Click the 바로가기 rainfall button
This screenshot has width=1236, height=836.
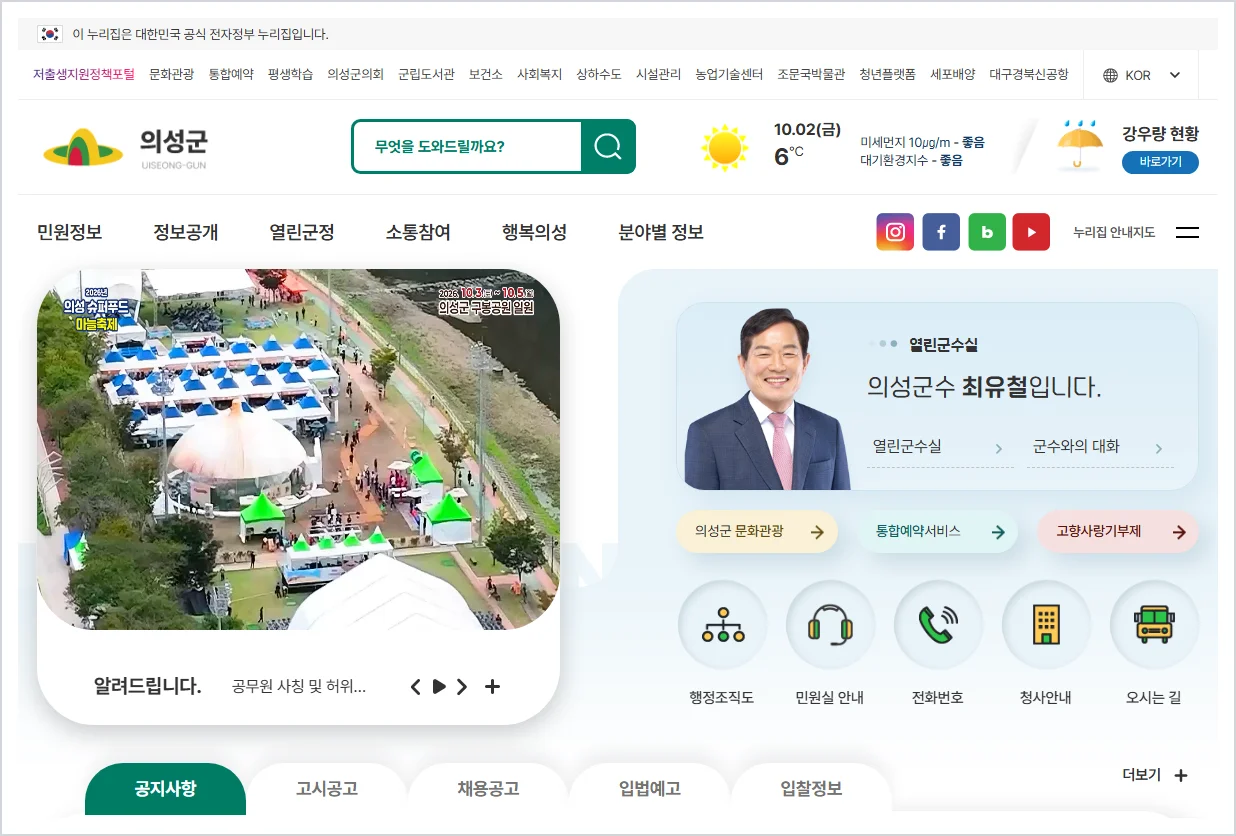[1160, 162]
